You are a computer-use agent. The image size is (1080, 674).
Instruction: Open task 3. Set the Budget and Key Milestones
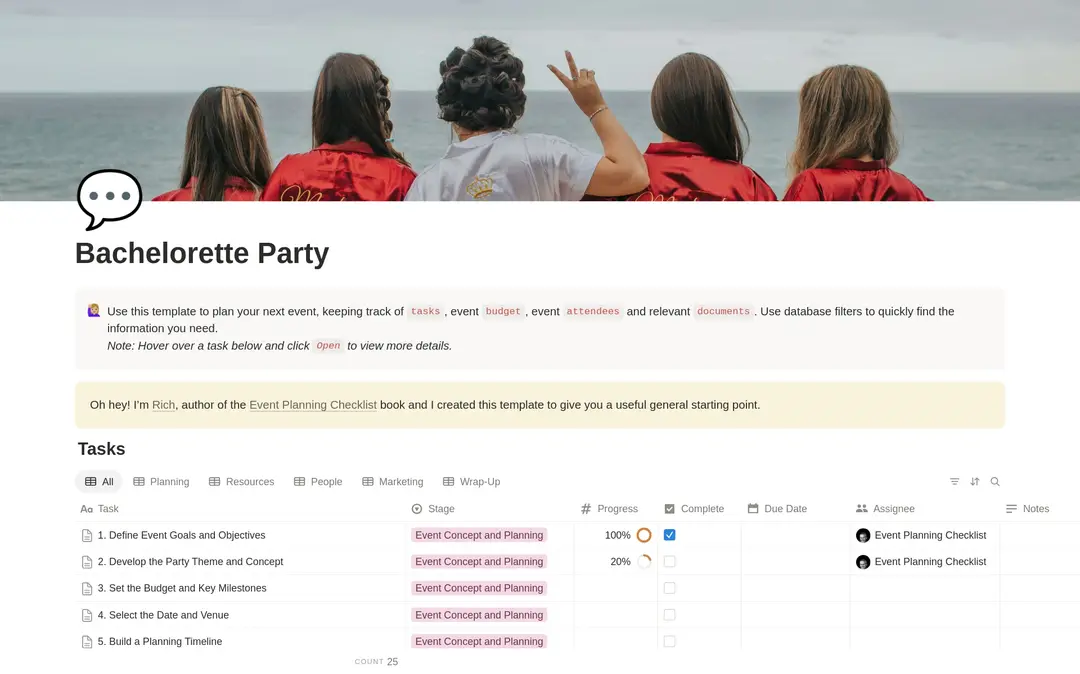(182, 588)
